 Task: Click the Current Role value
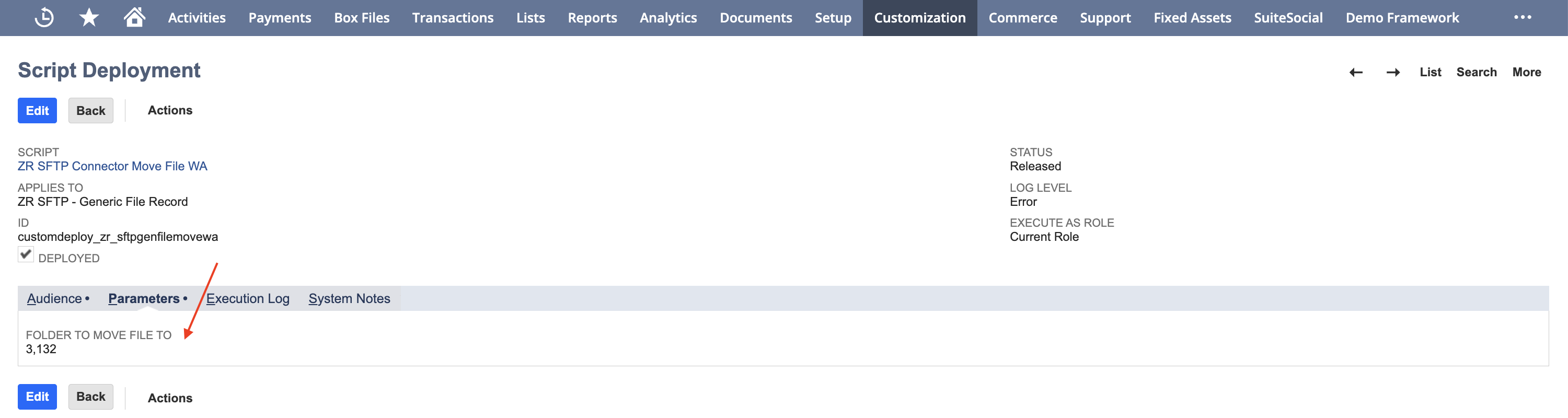[x=1044, y=237]
